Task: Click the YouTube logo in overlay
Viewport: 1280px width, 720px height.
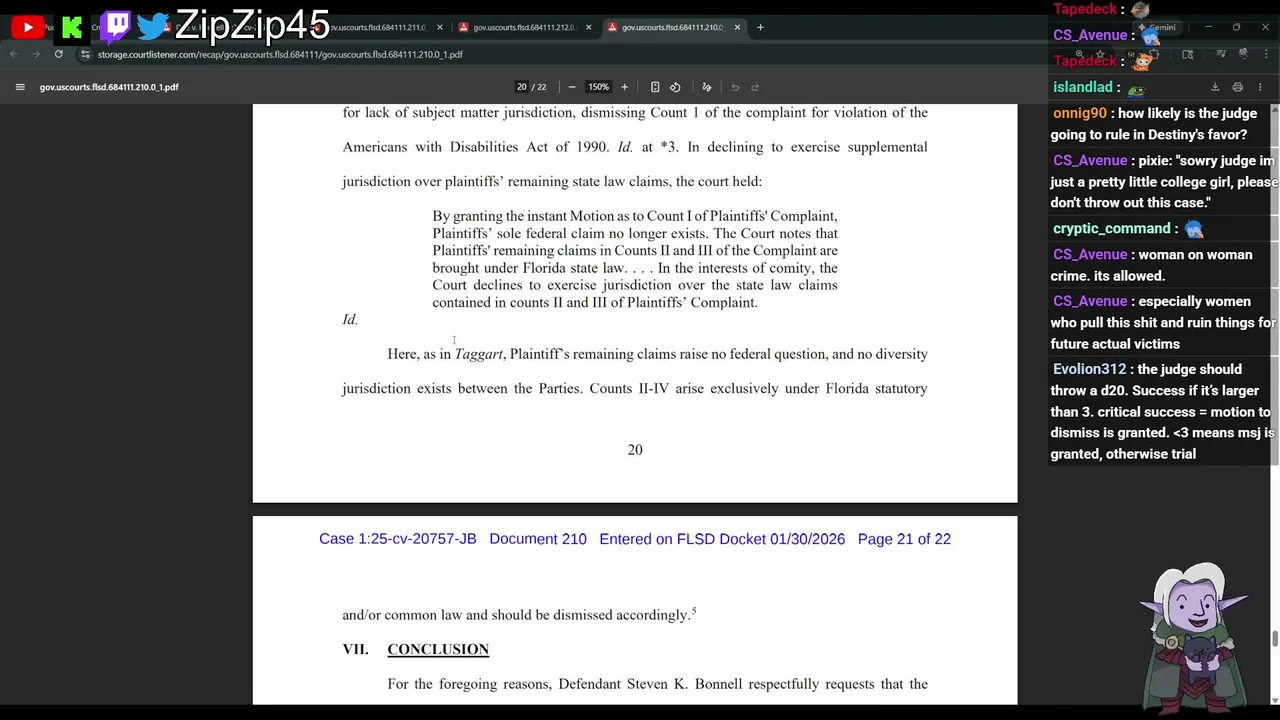Action: 28,28
